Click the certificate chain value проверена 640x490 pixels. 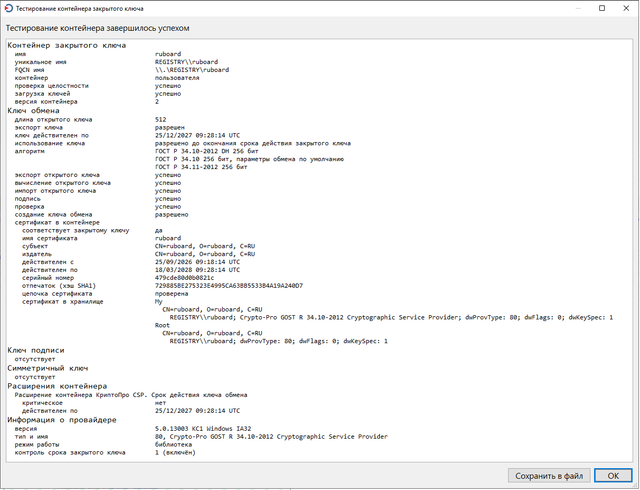[x=171, y=294]
